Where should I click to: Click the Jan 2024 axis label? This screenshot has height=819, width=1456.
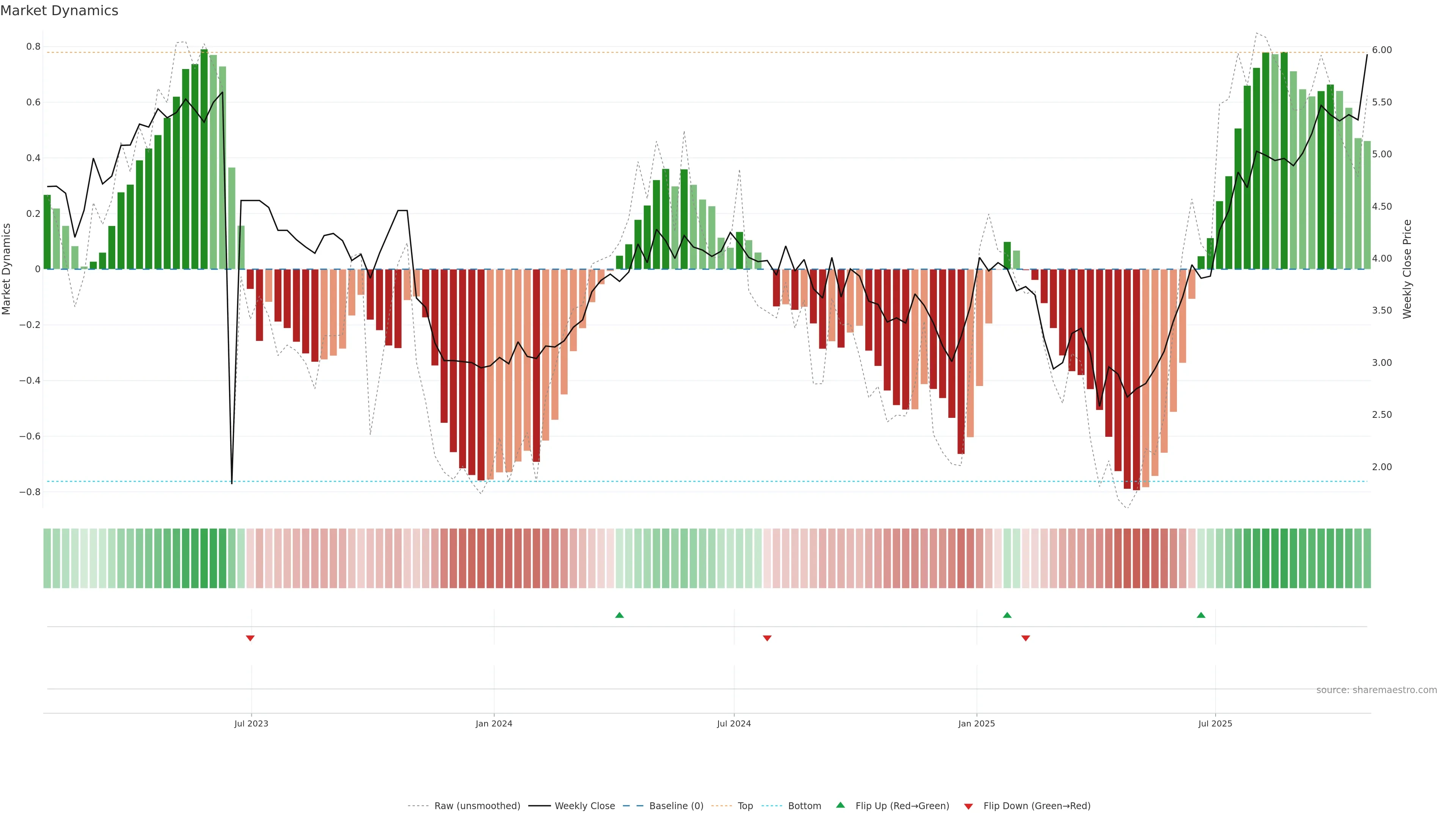pos(493,723)
